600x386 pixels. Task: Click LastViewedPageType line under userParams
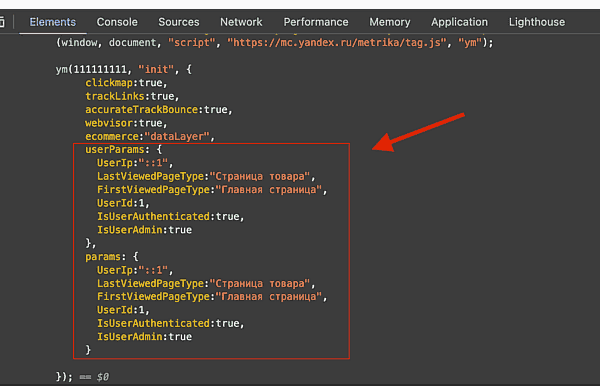tap(206, 176)
